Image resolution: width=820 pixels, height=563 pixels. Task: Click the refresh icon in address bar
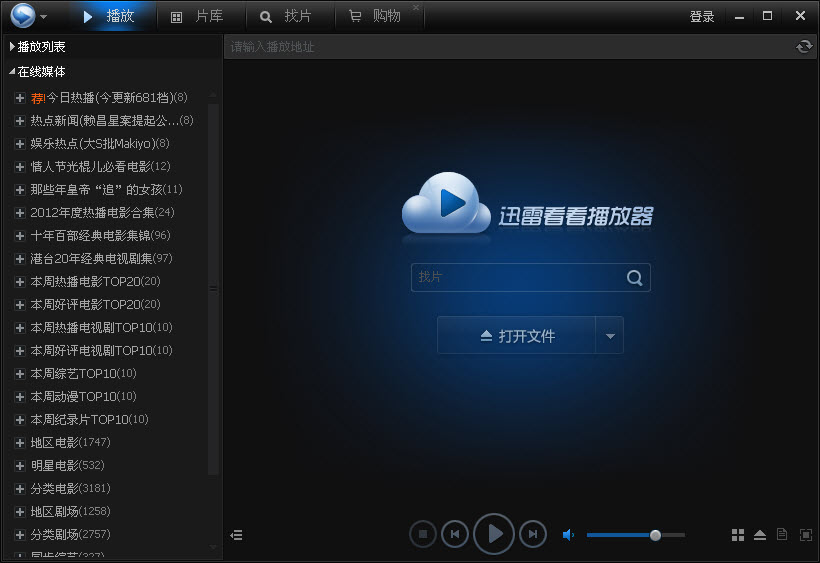[x=803, y=47]
